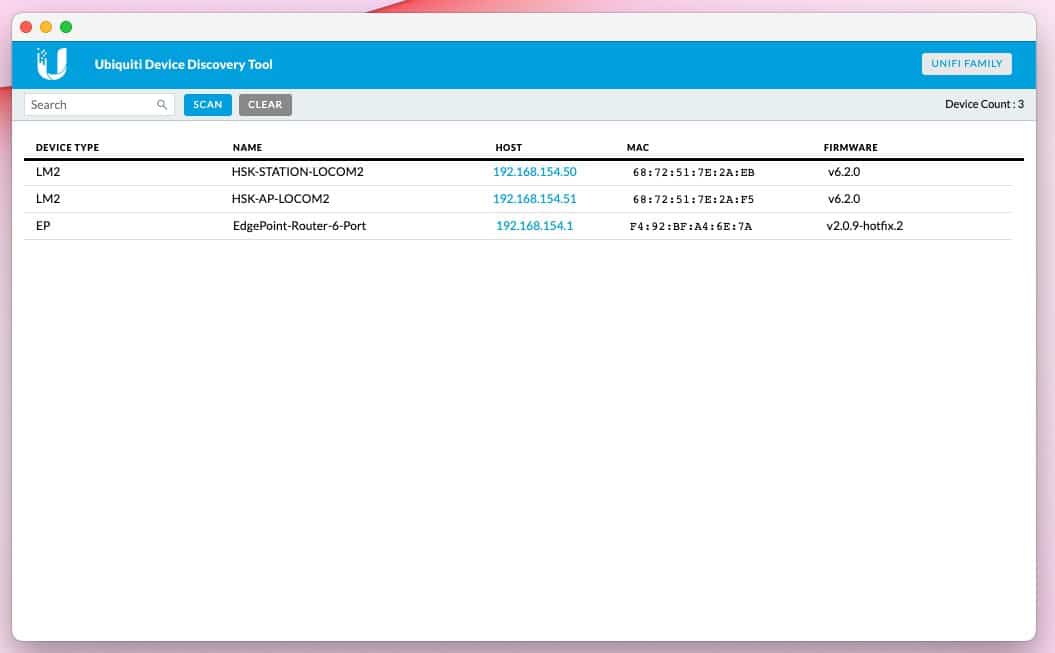Open host link 192.168.154.51
Screen dimensions: 1055x653
tap(535, 199)
